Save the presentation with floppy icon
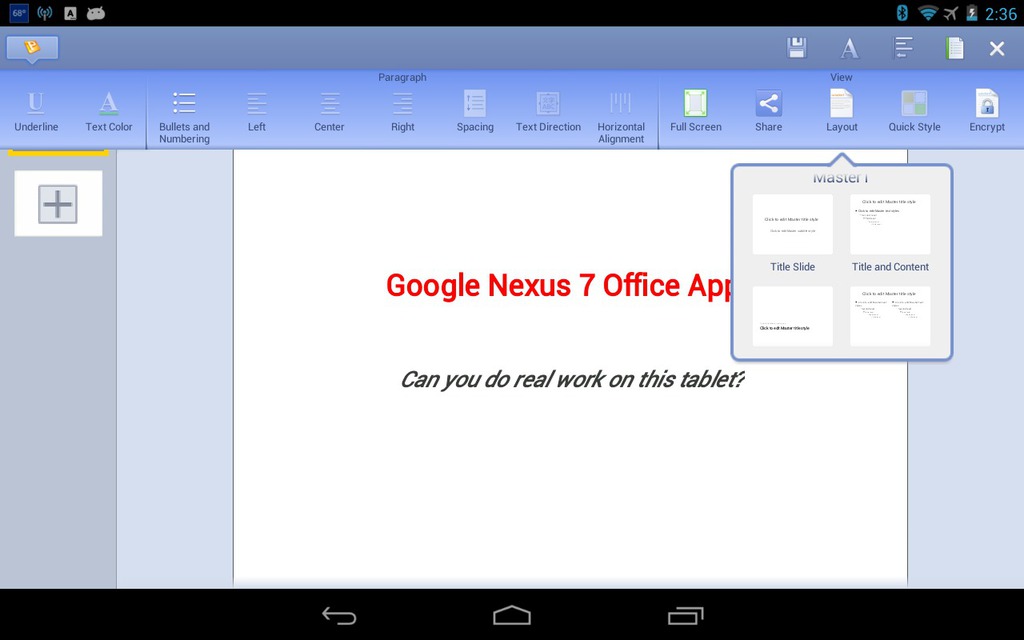 796,48
